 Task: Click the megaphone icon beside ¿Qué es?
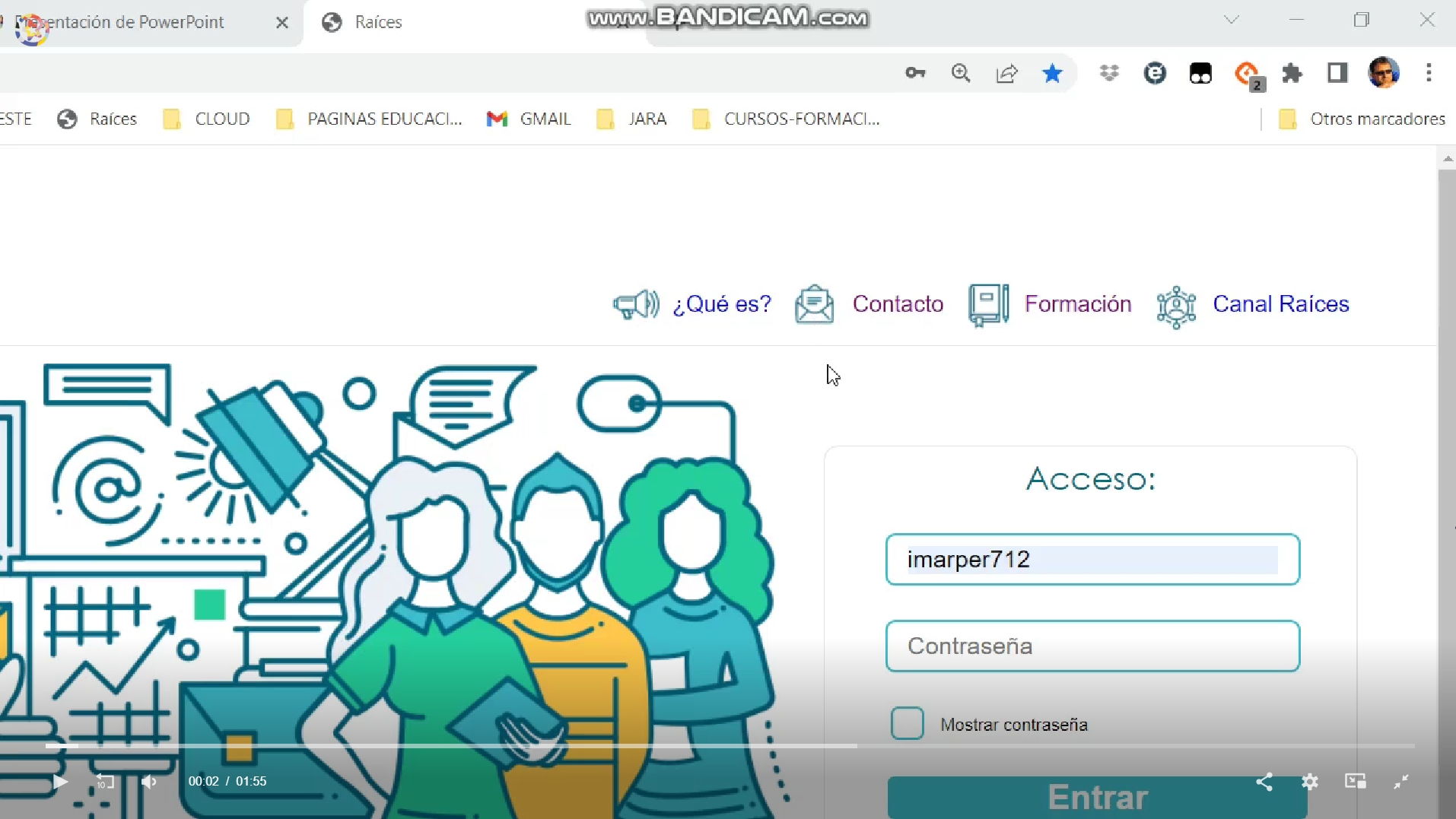tap(636, 305)
